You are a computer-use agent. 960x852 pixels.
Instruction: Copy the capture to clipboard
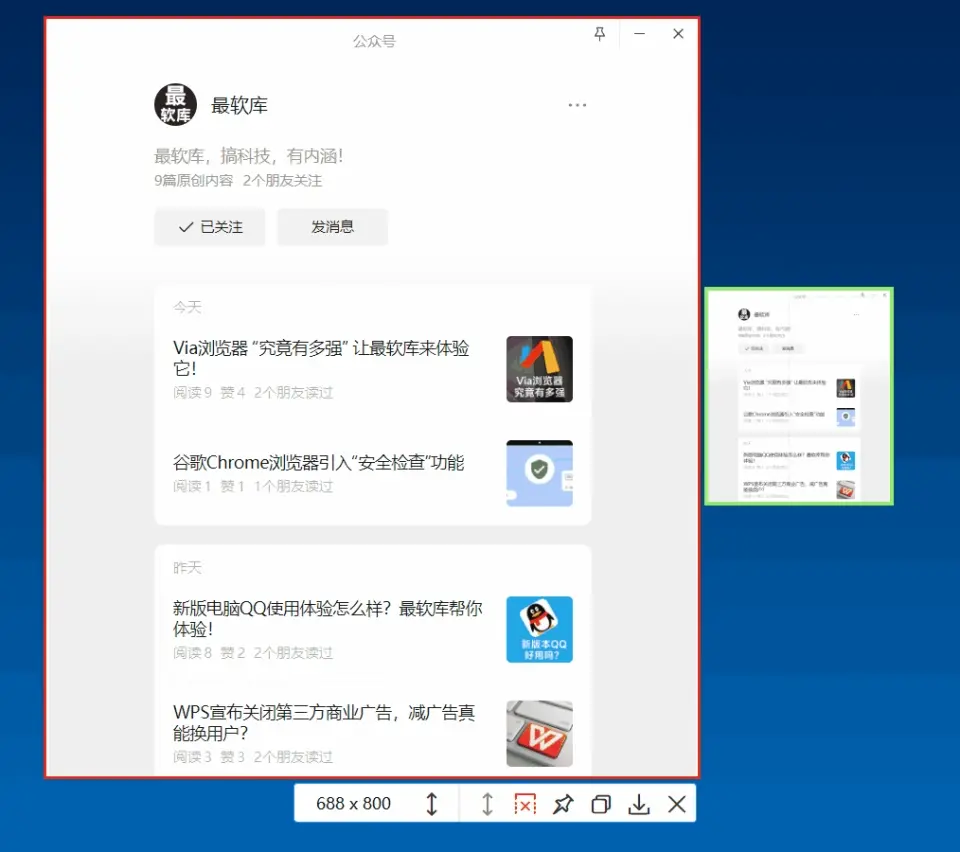[x=601, y=804]
